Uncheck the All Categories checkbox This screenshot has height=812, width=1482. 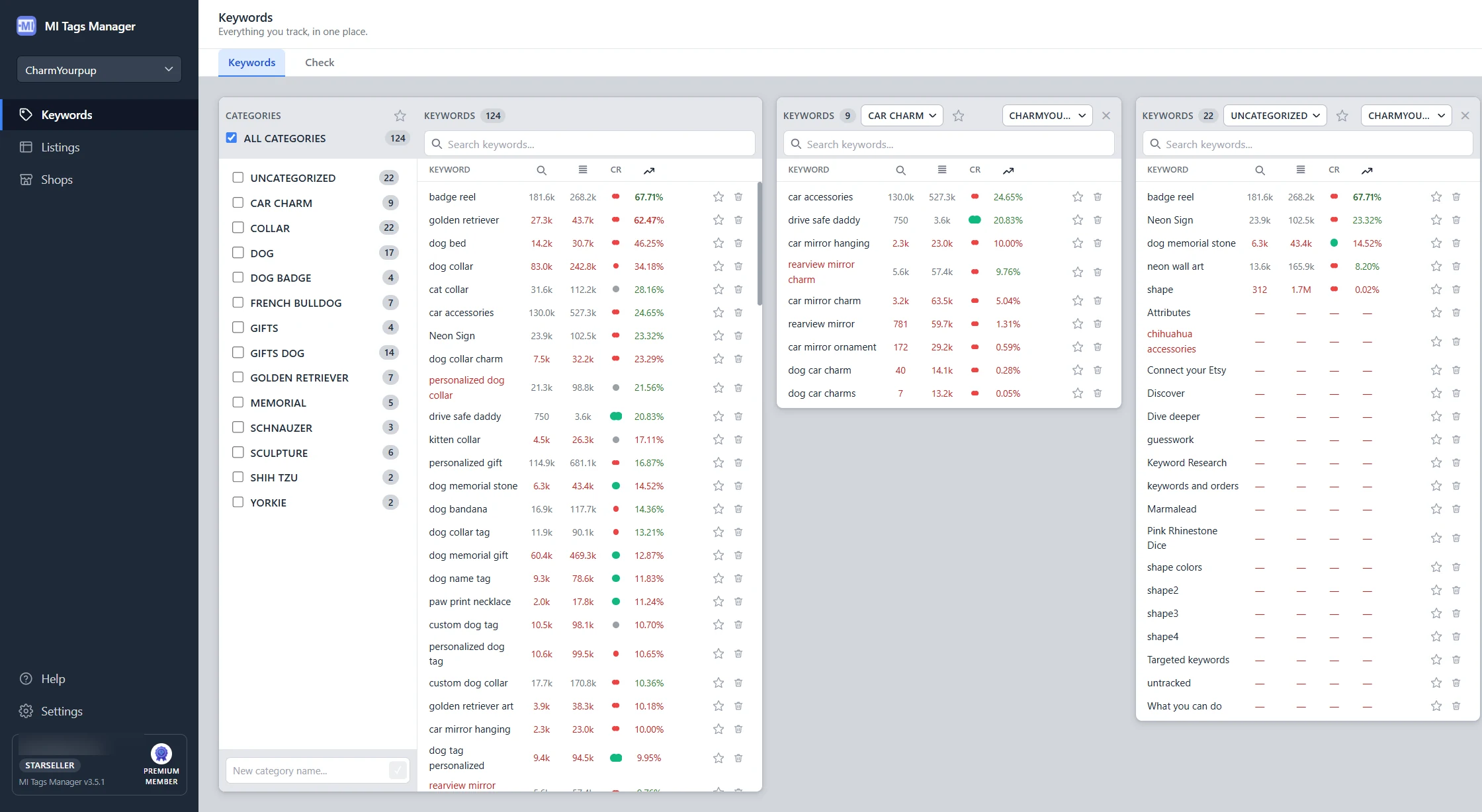pos(232,138)
